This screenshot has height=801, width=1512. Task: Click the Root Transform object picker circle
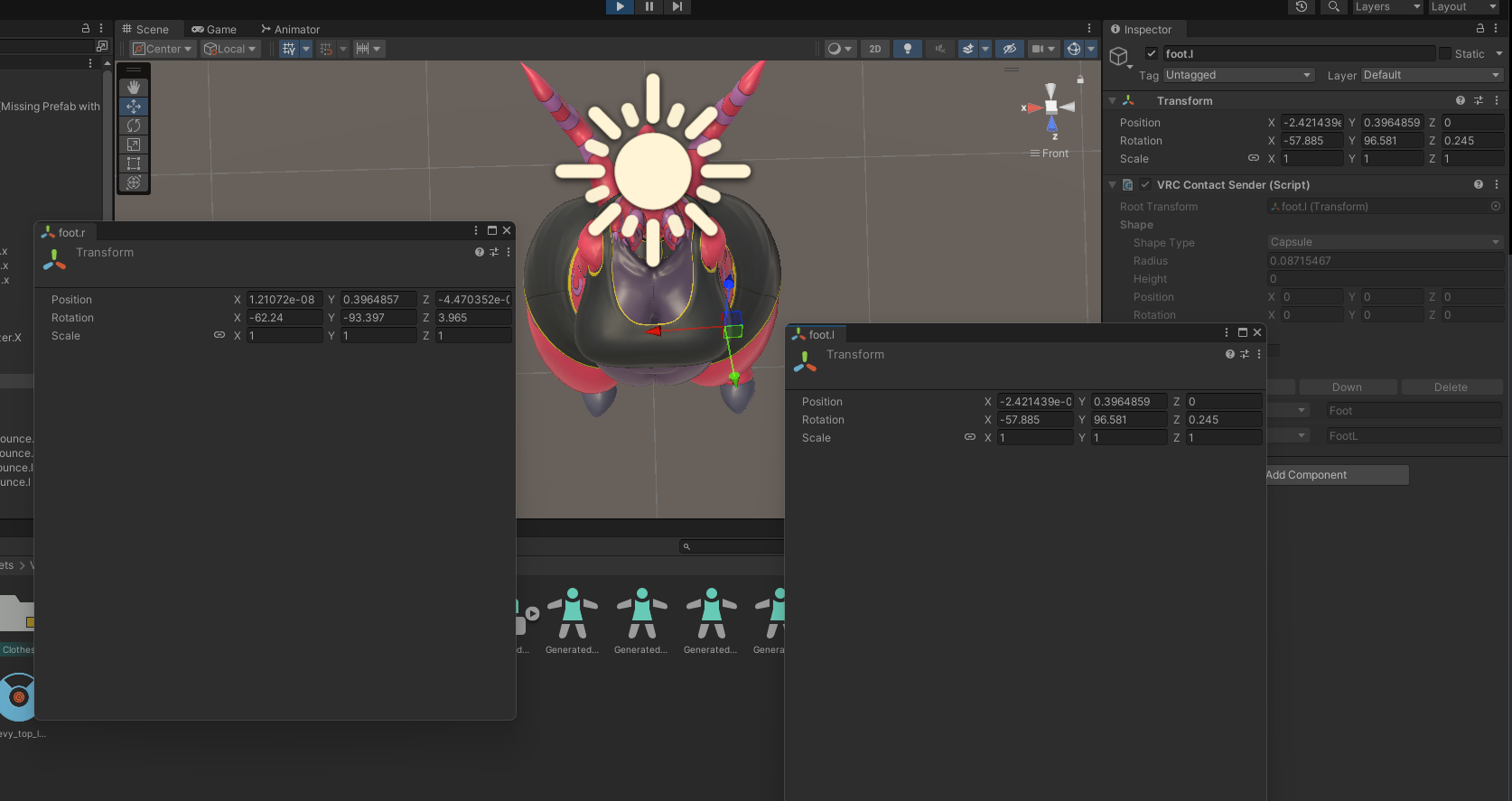tap(1496, 206)
